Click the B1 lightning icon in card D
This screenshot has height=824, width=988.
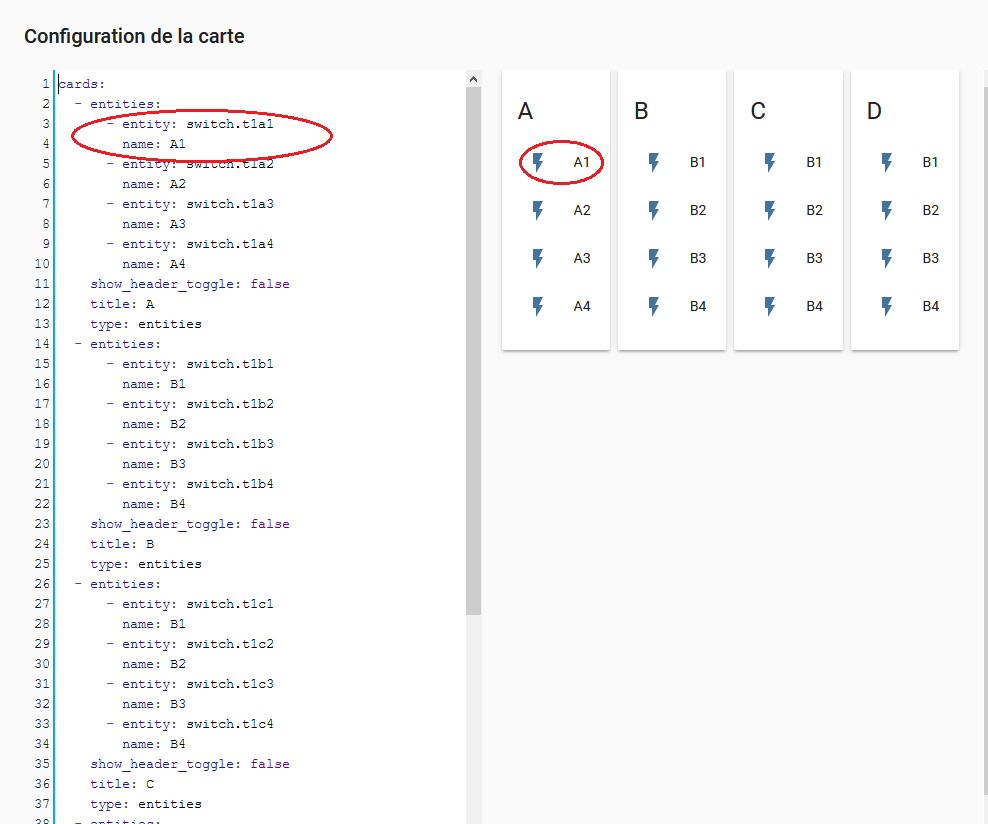(886, 162)
